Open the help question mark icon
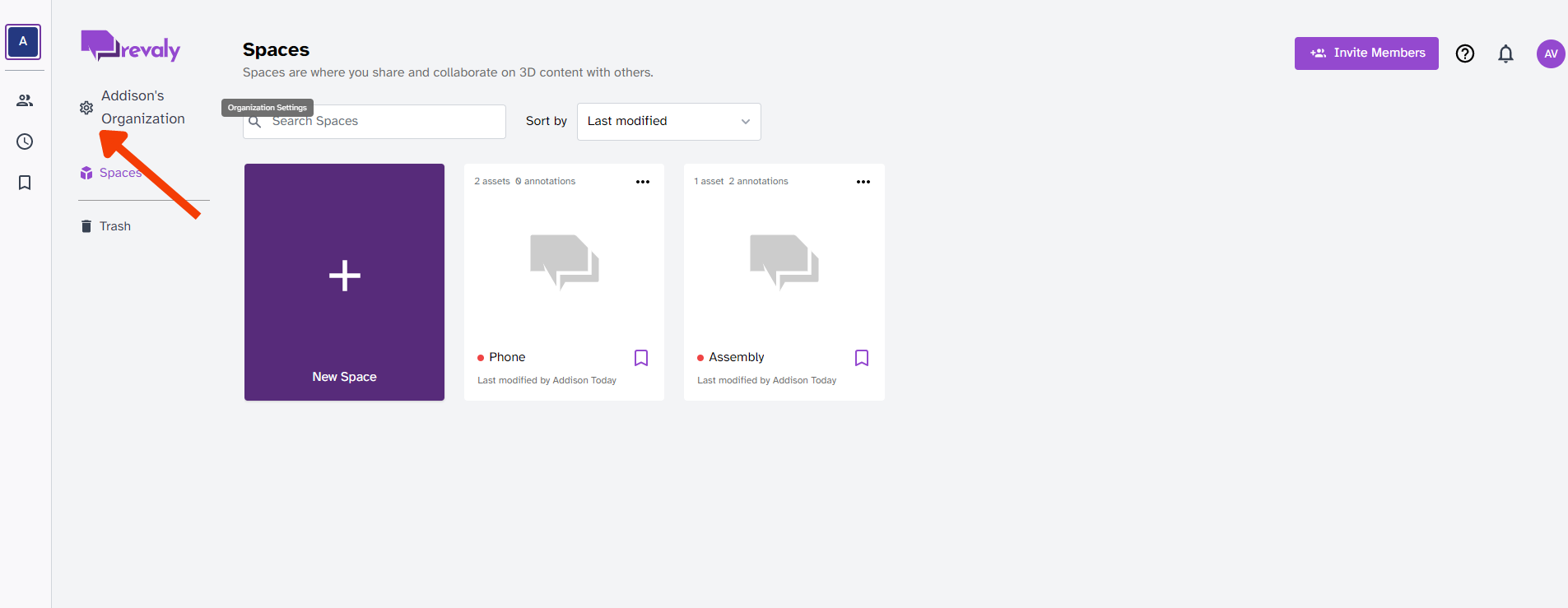This screenshot has height=608, width=1568. (x=1465, y=53)
